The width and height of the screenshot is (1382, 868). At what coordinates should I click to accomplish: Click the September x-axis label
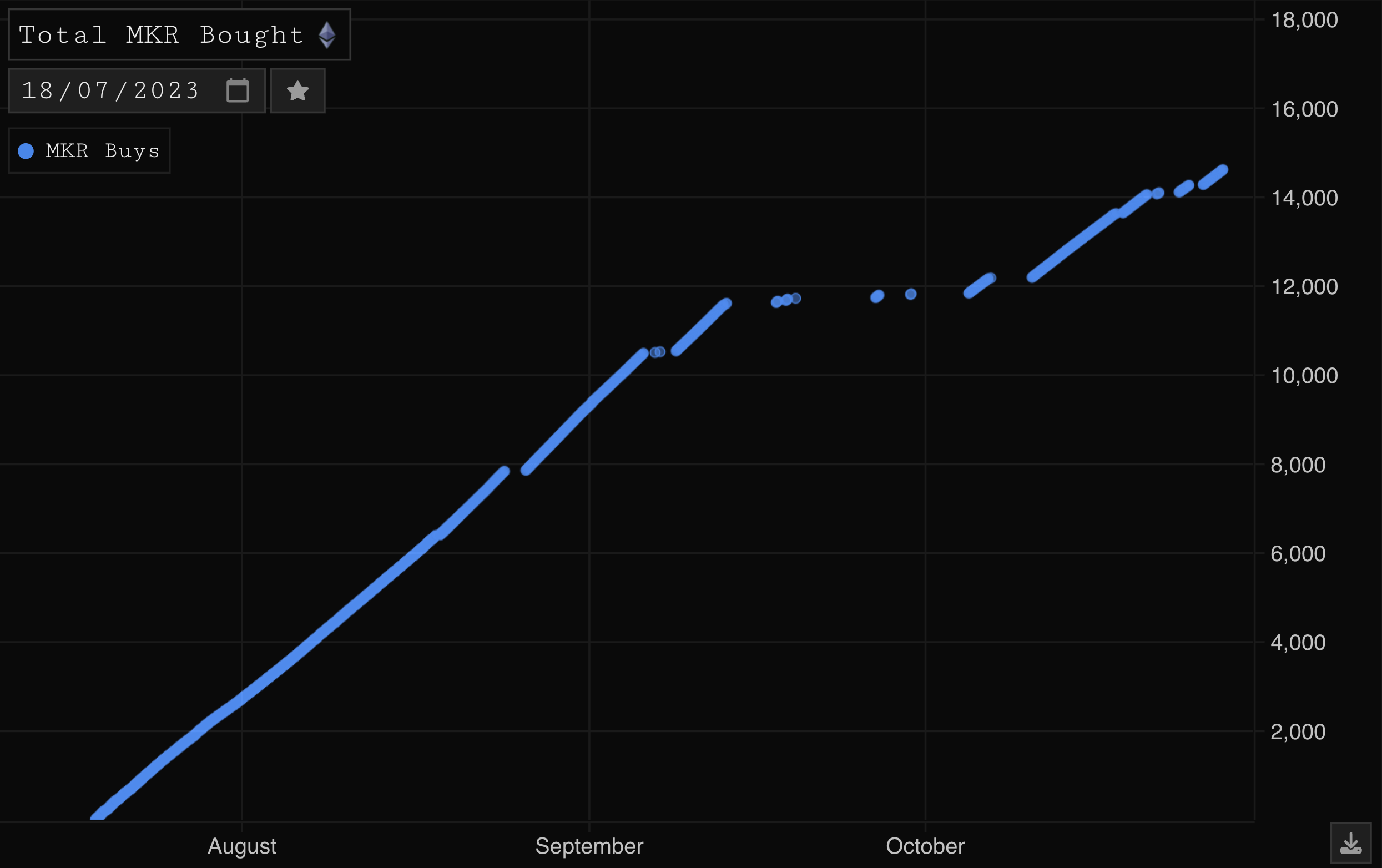pyautogui.click(x=589, y=846)
